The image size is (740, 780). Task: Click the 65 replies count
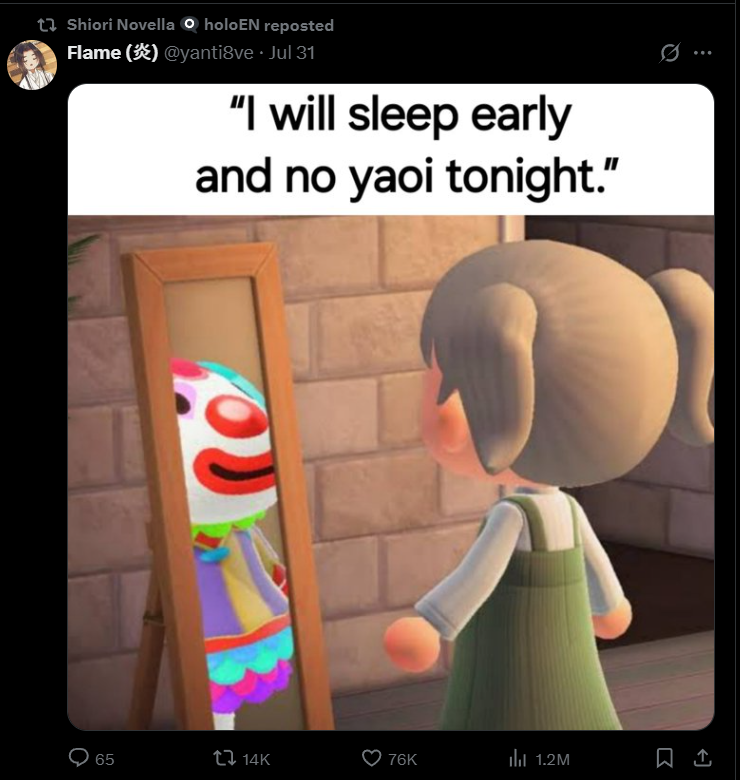point(104,759)
